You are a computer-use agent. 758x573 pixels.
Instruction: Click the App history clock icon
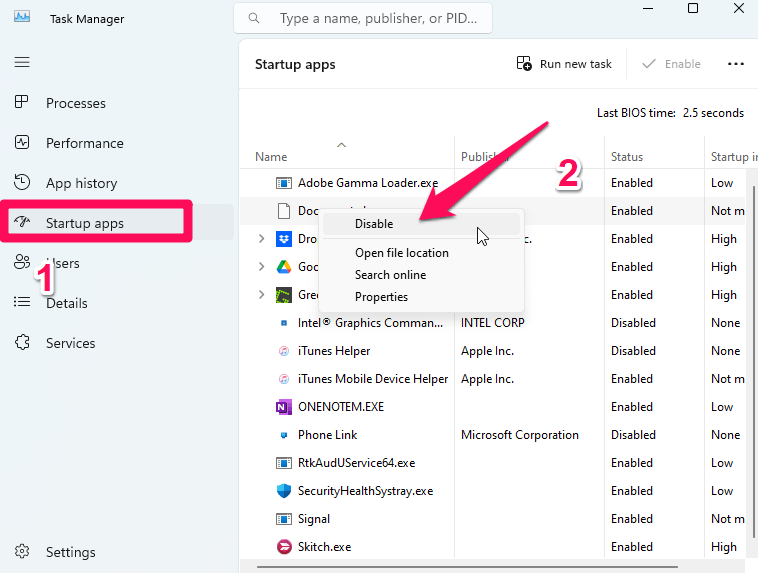[x=22, y=183]
